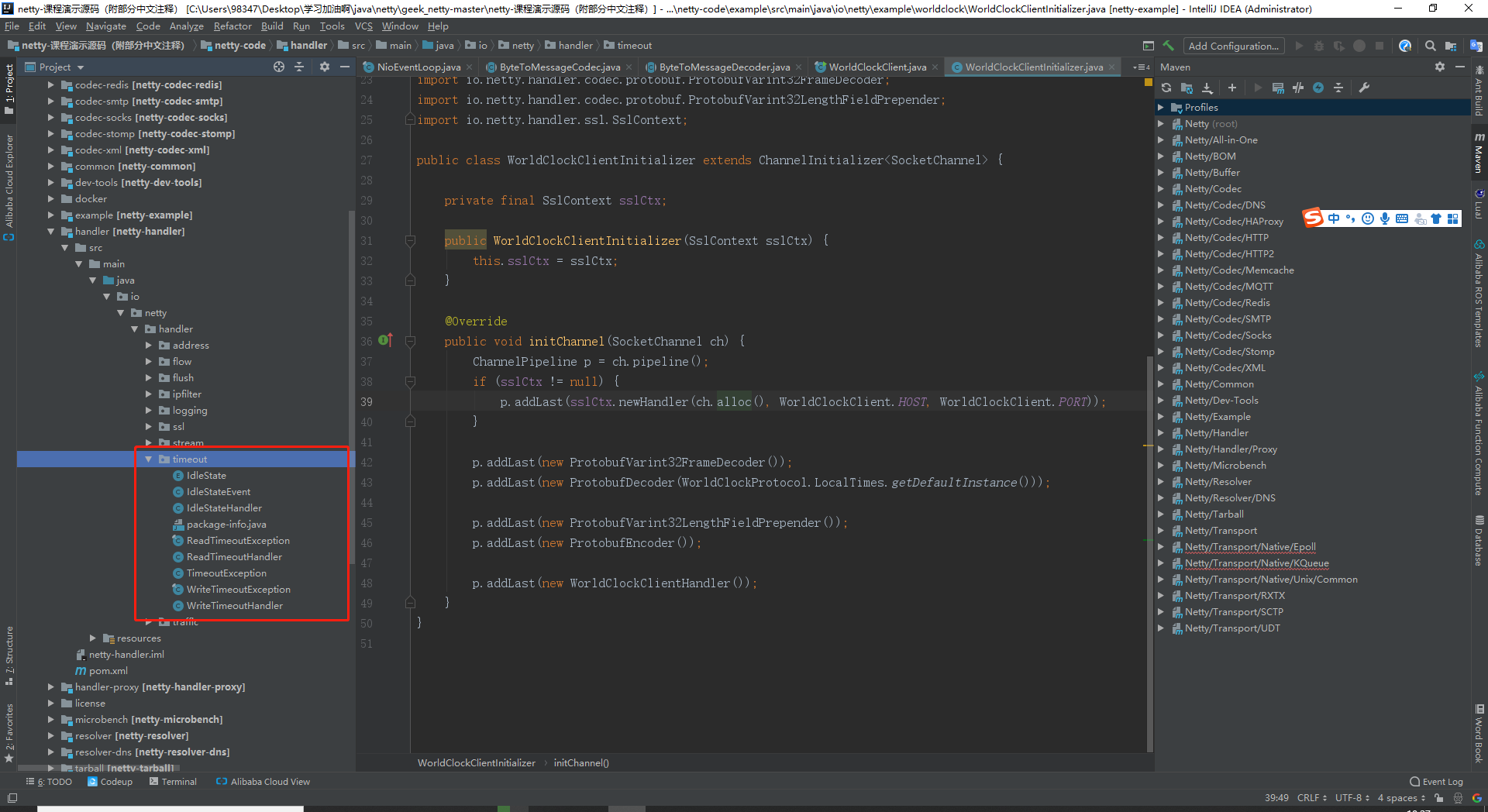This screenshot has width=1488, height=812.
Task: Click the initChannel() breadcrumb
Action: [x=581, y=763]
